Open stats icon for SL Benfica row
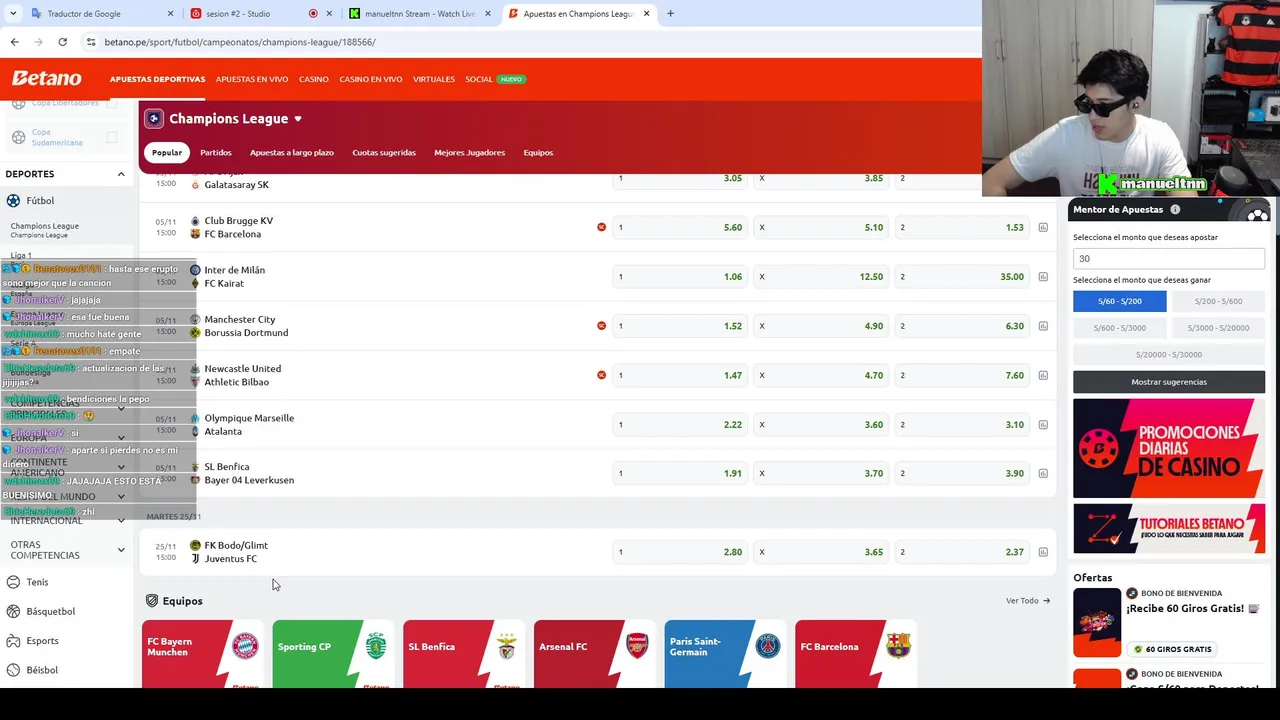1280x720 pixels. pos(1043,474)
